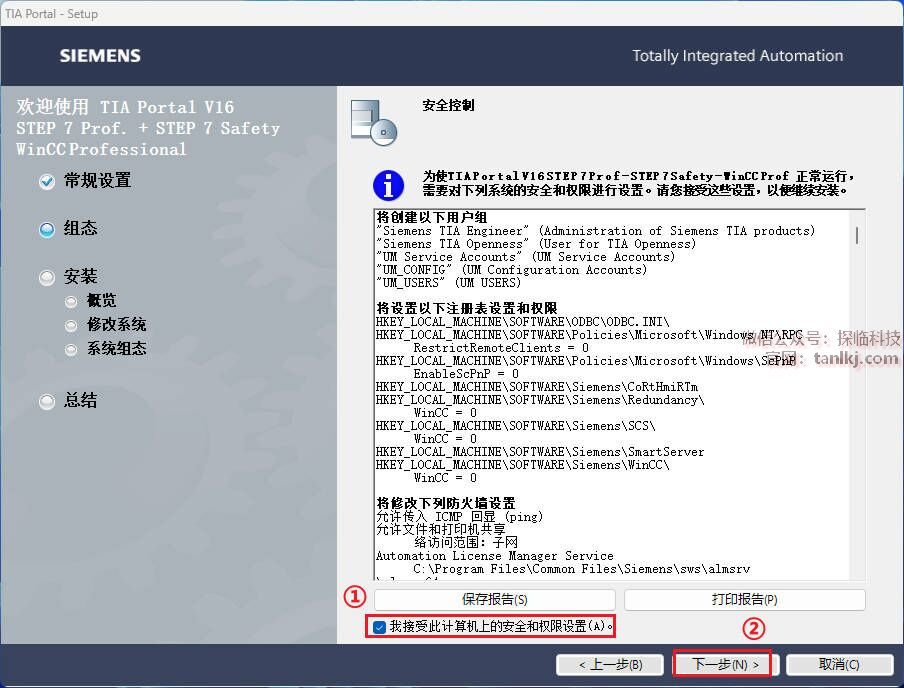The width and height of the screenshot is (904, 688).
Task: Click the Siemens\CoRtHmiRTm registry line
Action: 537,387
